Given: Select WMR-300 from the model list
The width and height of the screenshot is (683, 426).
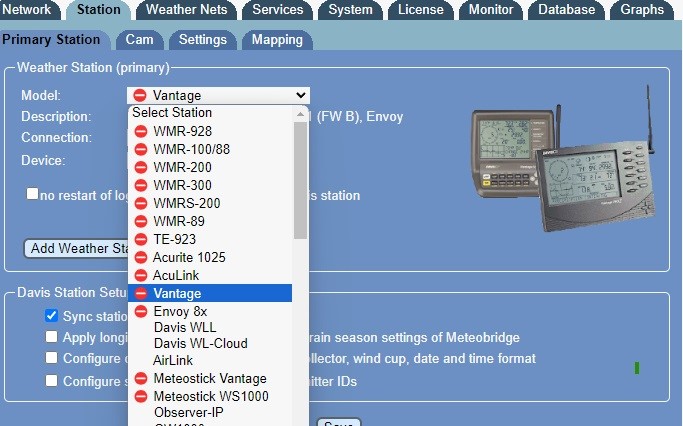Looking at the screenshot, I should [x=211, y=185].
